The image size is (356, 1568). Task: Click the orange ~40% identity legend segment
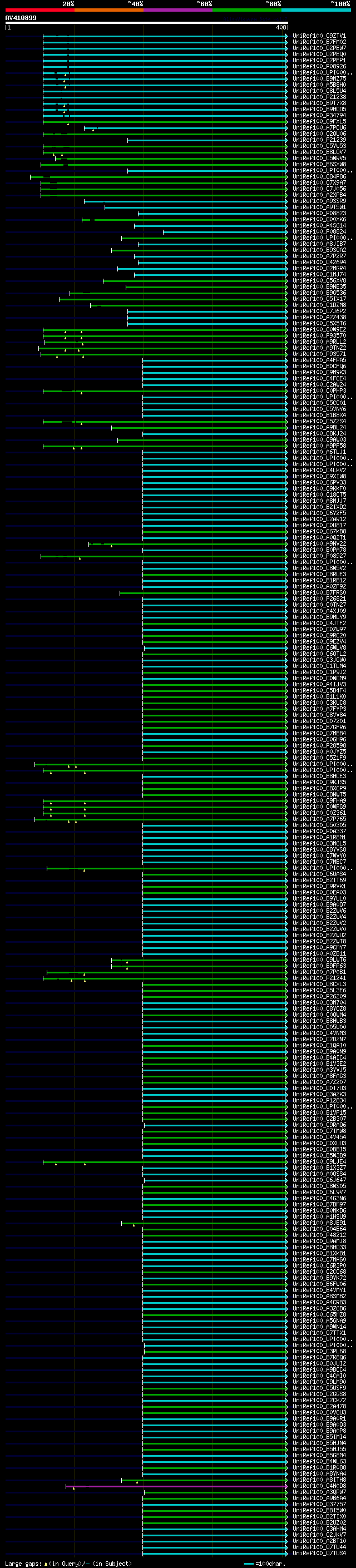tap(109, 10)
